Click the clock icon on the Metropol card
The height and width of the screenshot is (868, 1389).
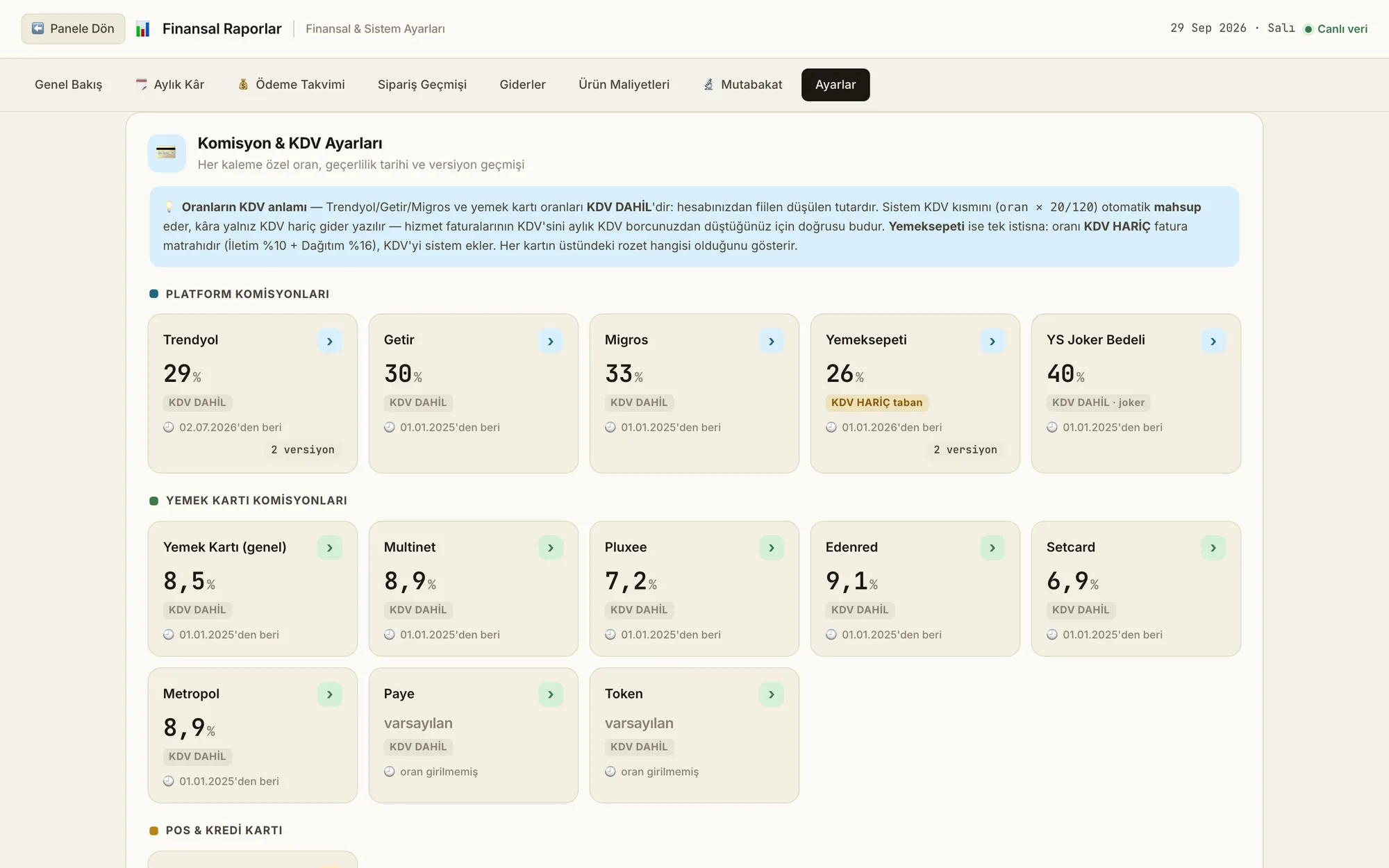(169, 781)
